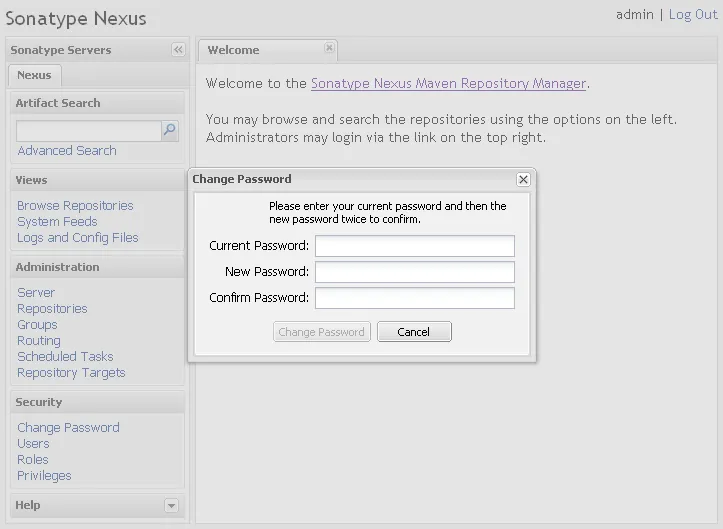This screenshot has width=723, height=529.
Task: Cancel the password change dialog
Action: tap(414, 332)
